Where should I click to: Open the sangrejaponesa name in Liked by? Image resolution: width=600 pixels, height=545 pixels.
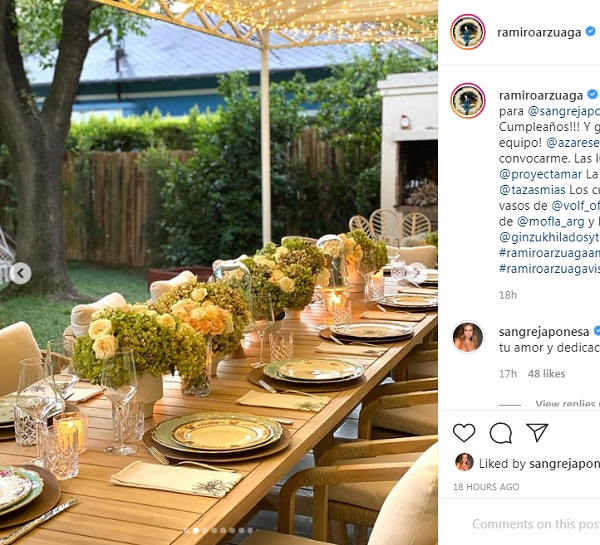(564, 464)
